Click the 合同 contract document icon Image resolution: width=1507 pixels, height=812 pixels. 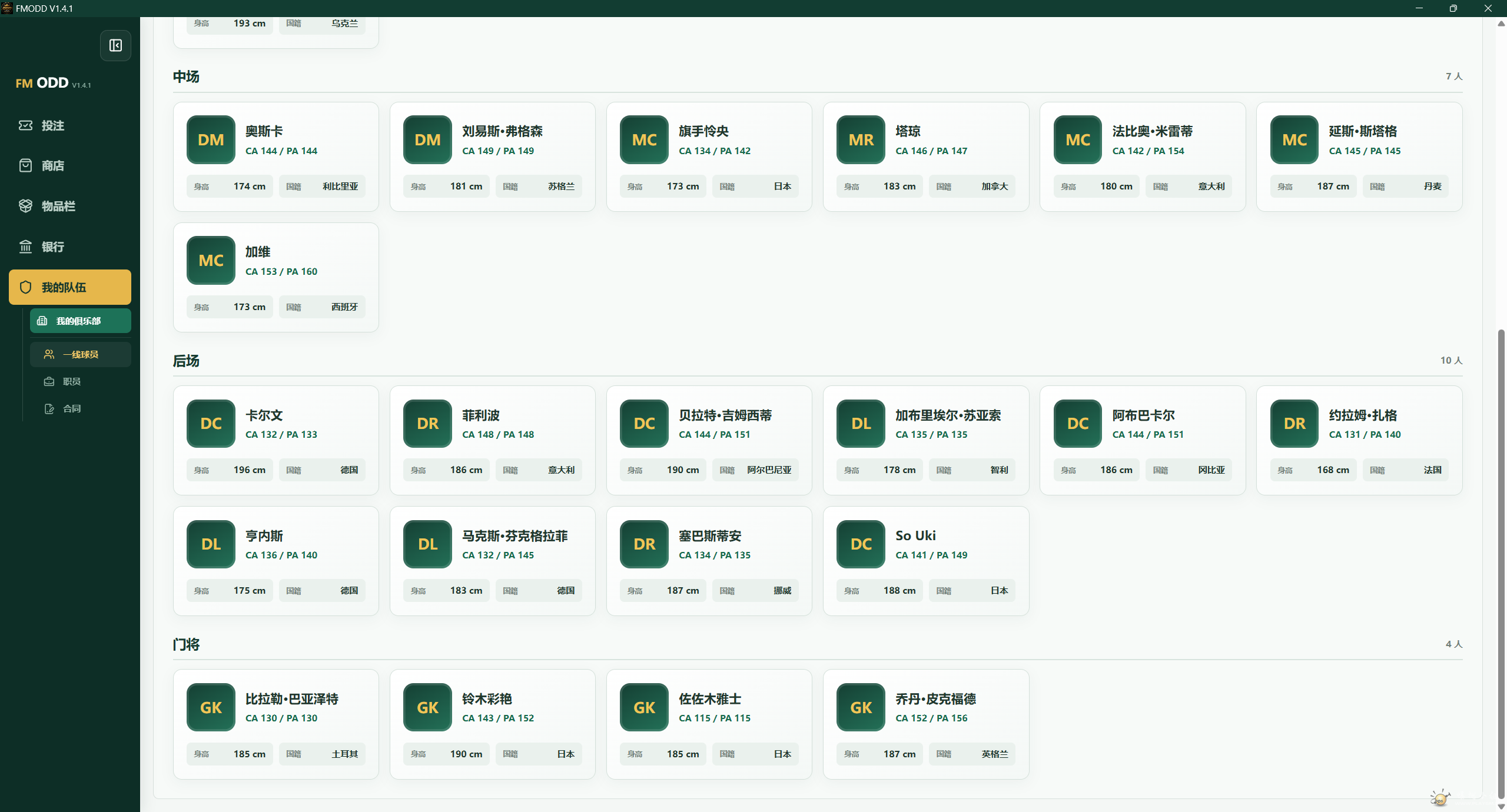tap(49, 408)
